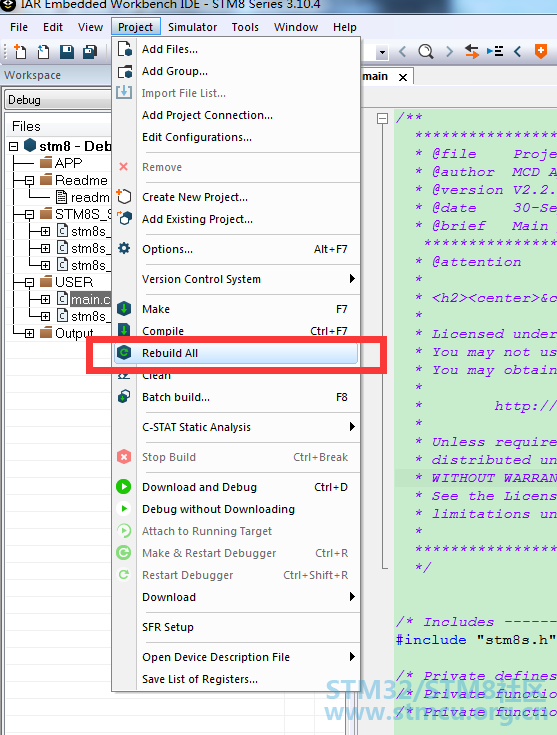Choose Save List of Registers... entry
The width and height of the screenshot is (557, 735).
coord(237,679)
